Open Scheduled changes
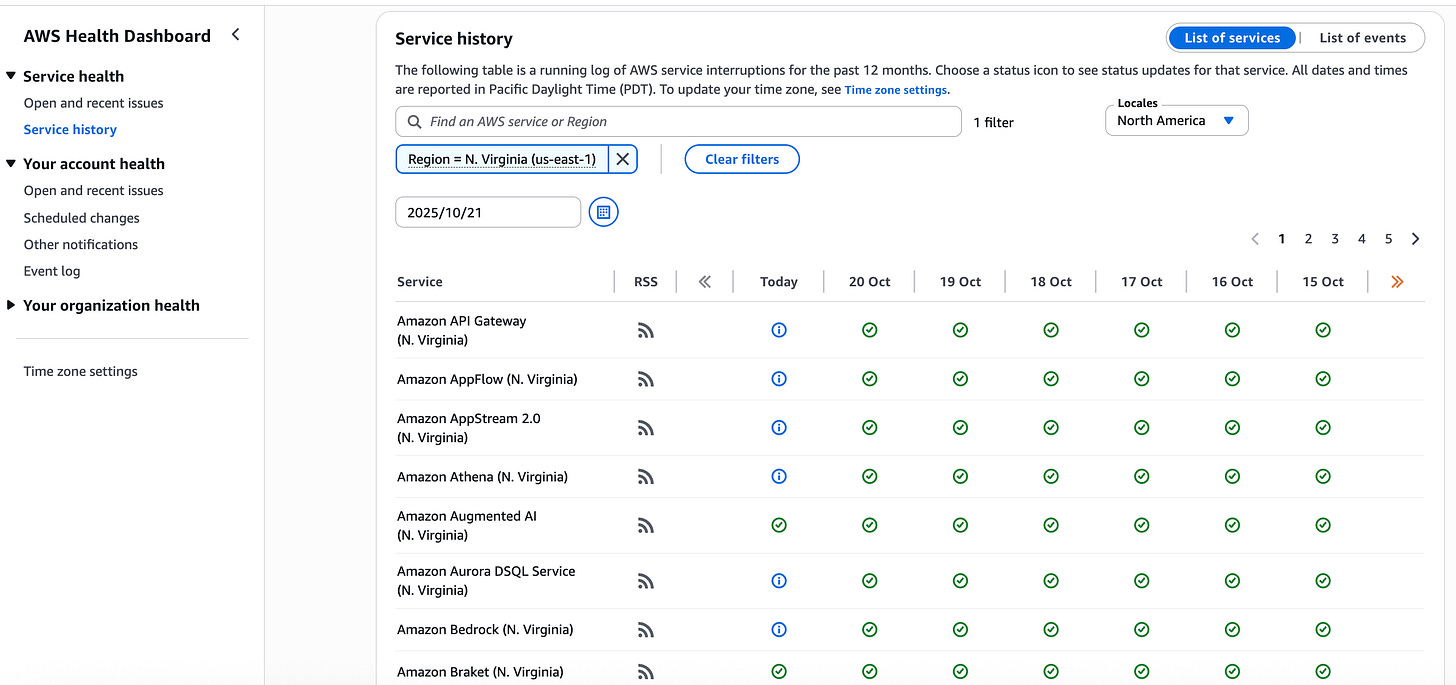 [x=82, y=218]
